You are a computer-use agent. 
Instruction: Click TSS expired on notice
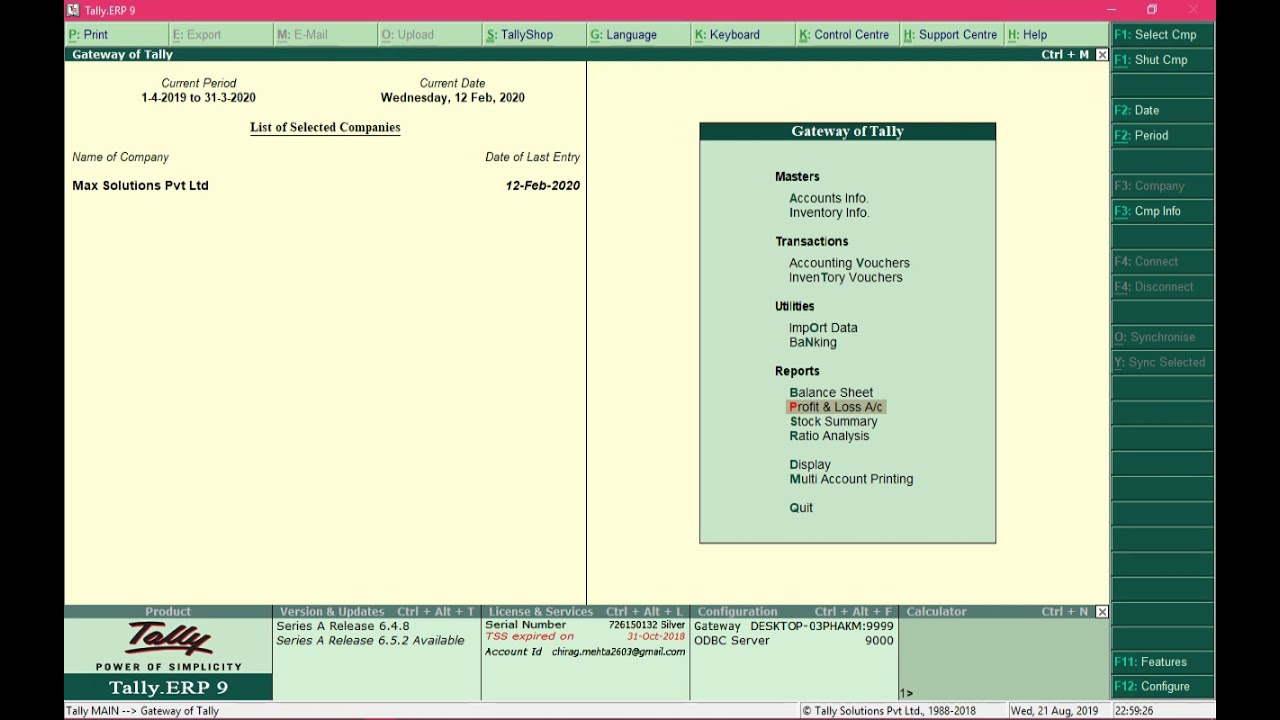(x=585, y=637)
